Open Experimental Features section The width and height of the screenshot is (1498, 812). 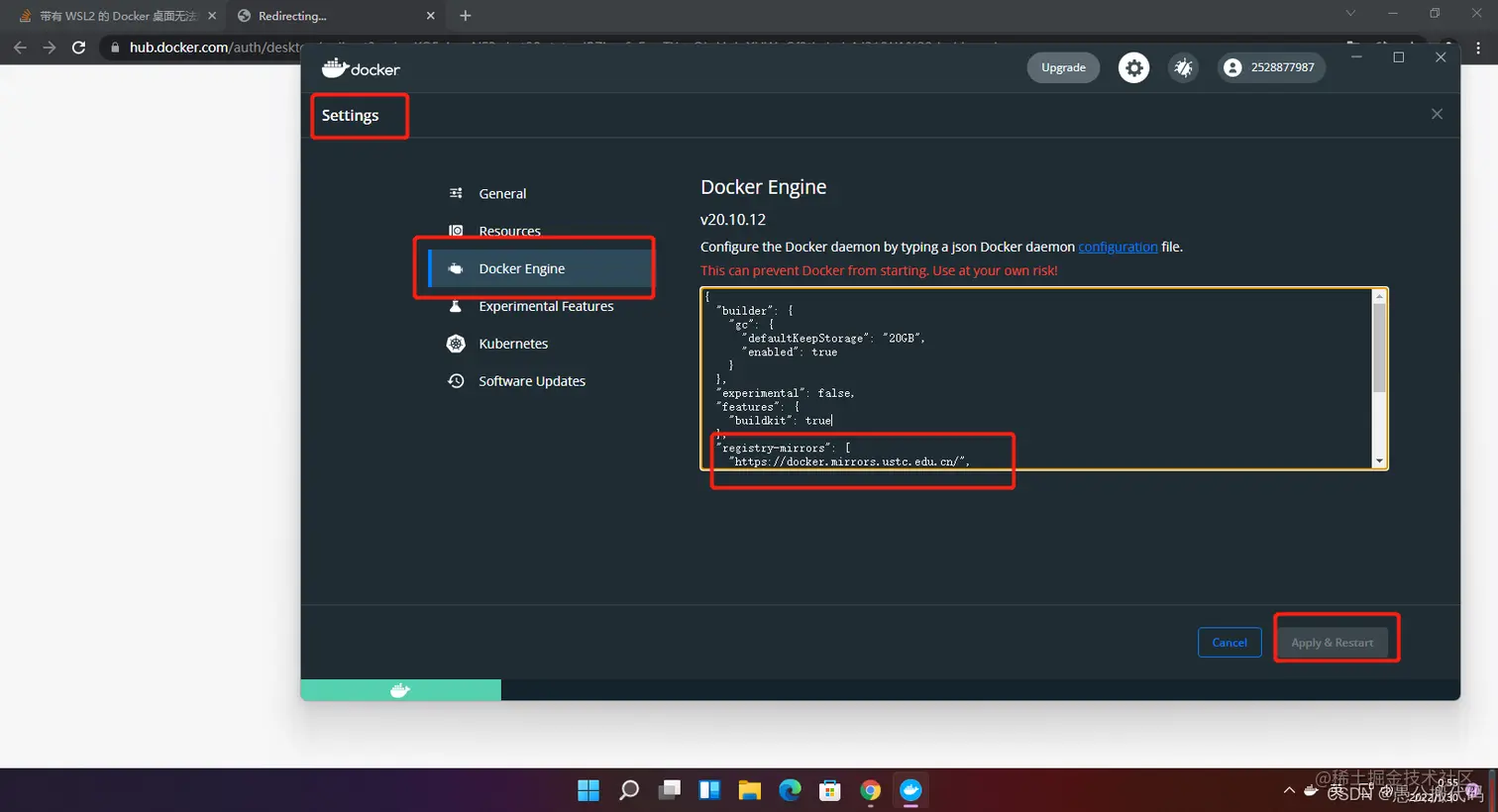pos(546,306)
